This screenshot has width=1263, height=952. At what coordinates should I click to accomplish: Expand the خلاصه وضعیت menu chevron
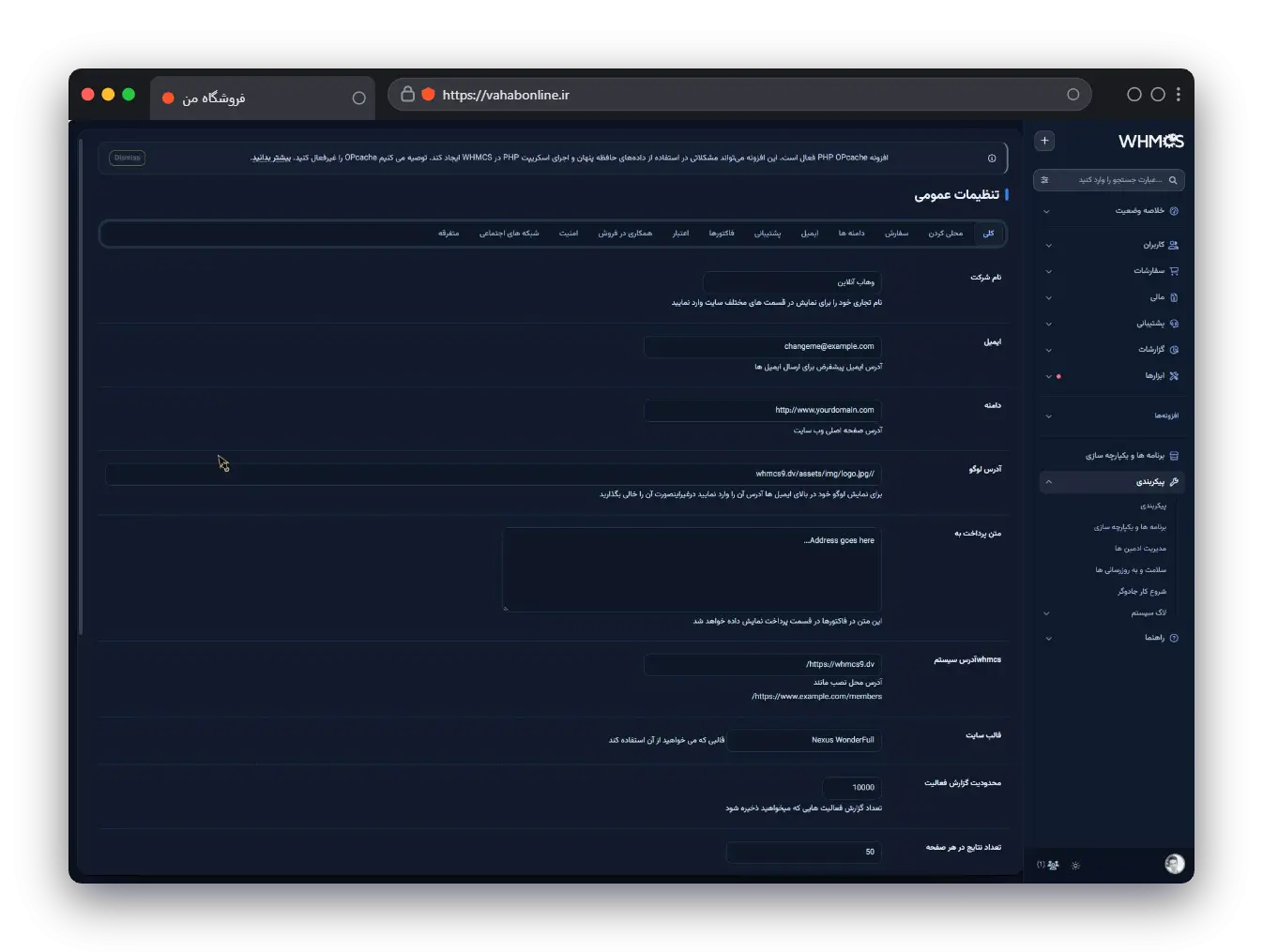(1047, 211)
